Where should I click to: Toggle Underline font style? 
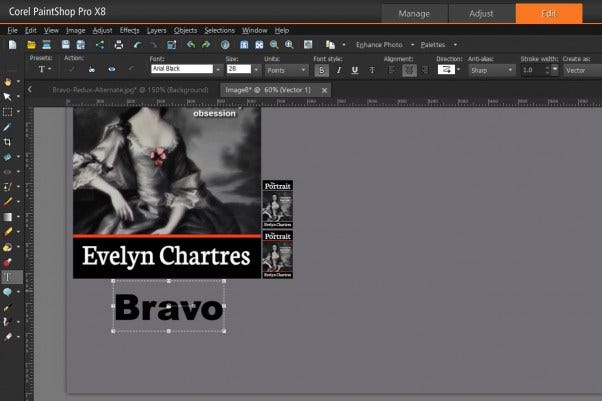tap(355, 70)
